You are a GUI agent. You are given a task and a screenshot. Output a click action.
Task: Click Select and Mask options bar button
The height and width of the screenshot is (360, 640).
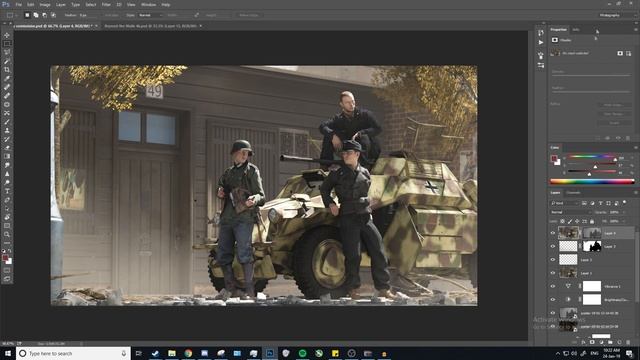(x=249, y=15)
